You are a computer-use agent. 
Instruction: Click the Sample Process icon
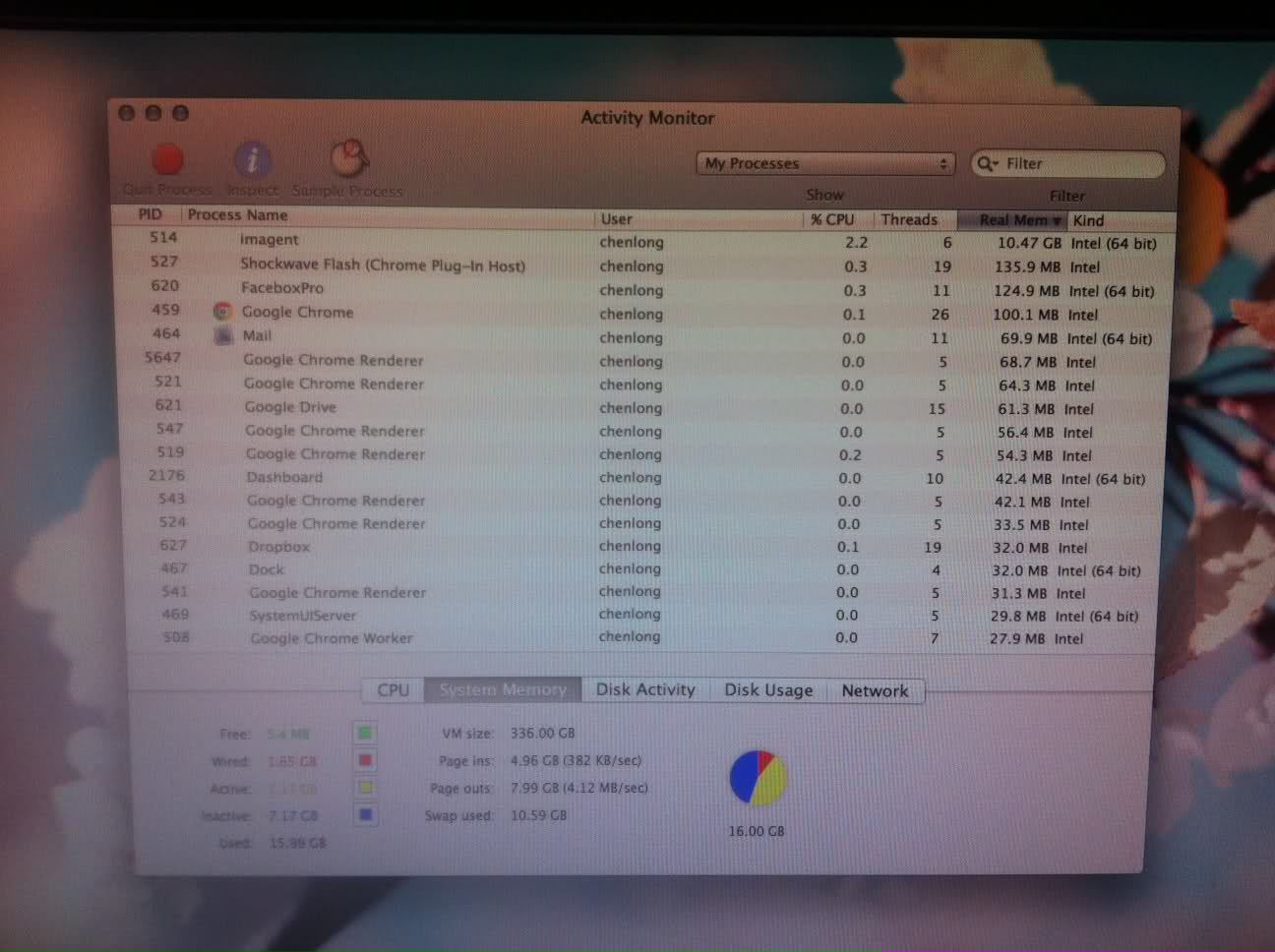click(x=348, y=158)
